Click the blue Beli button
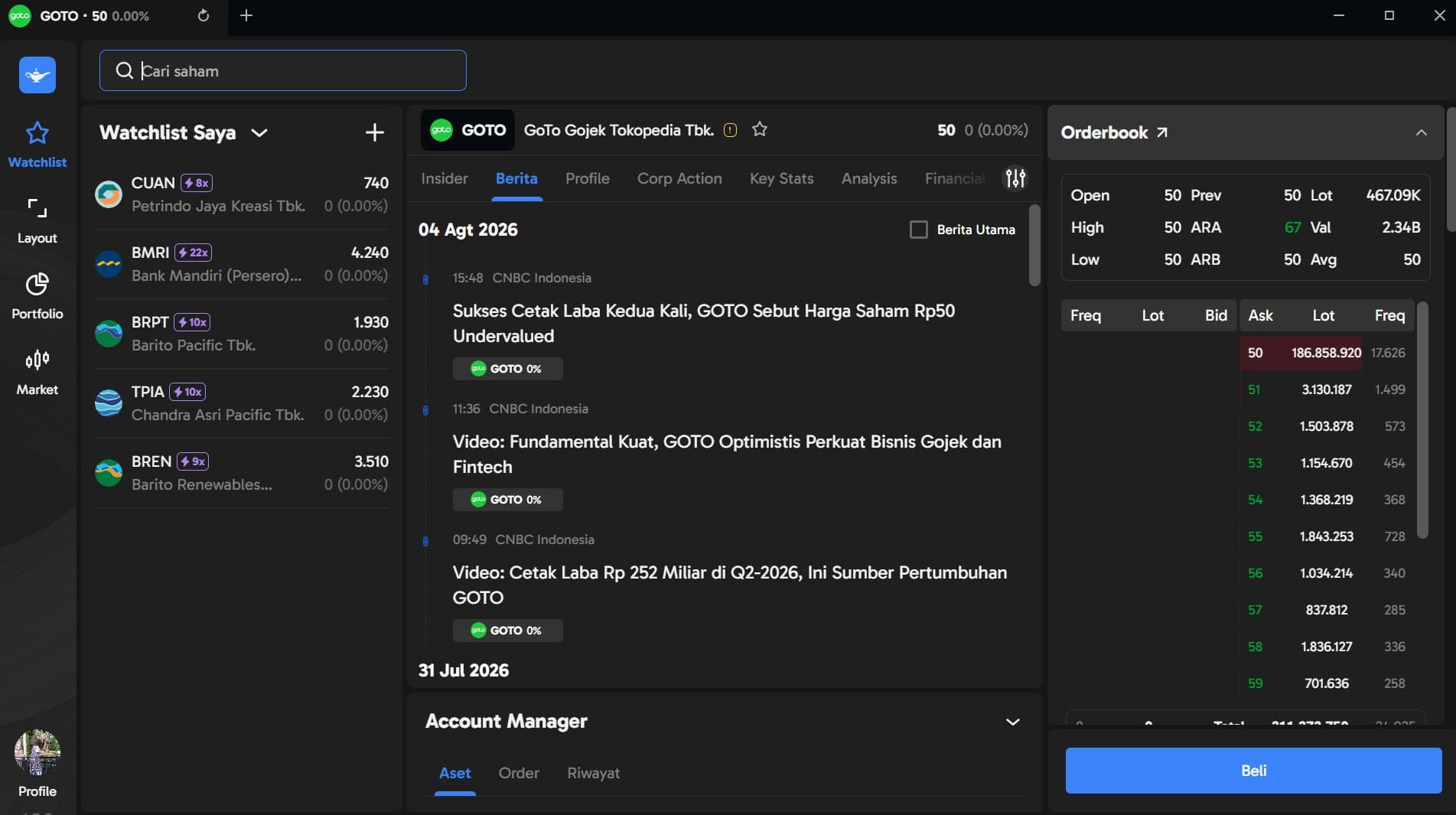This screenshot has height=815, width=1456. (1253, 771)
